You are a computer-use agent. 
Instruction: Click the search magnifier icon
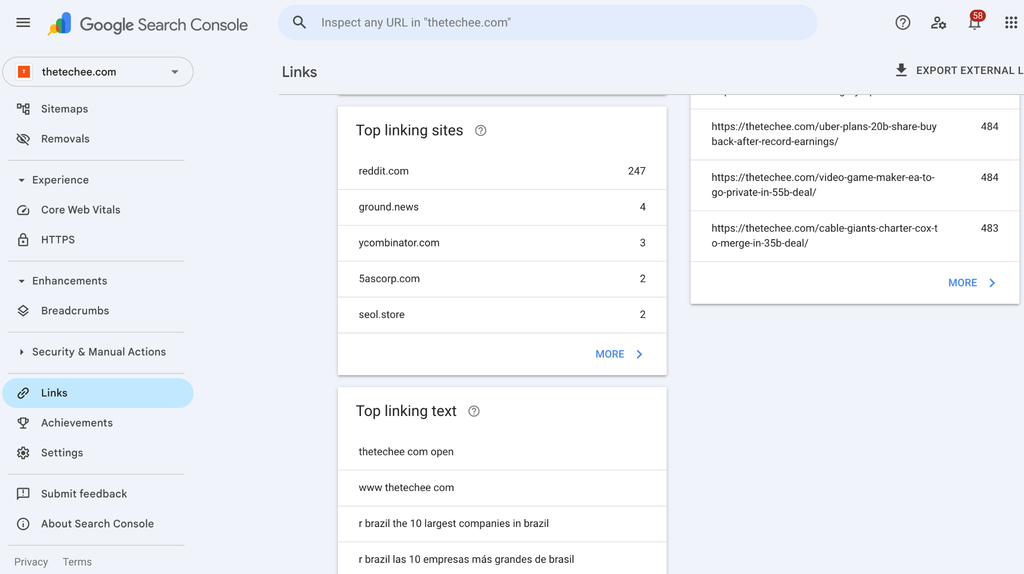pos(299,22)
